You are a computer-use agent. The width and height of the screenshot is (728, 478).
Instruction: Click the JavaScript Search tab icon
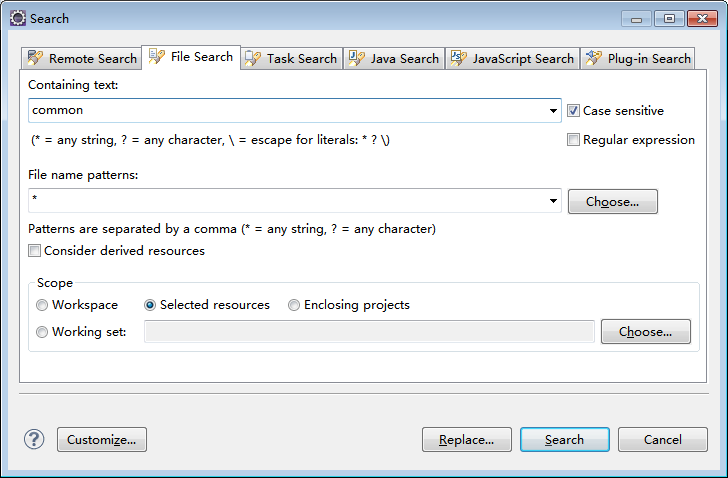[459, 59]
